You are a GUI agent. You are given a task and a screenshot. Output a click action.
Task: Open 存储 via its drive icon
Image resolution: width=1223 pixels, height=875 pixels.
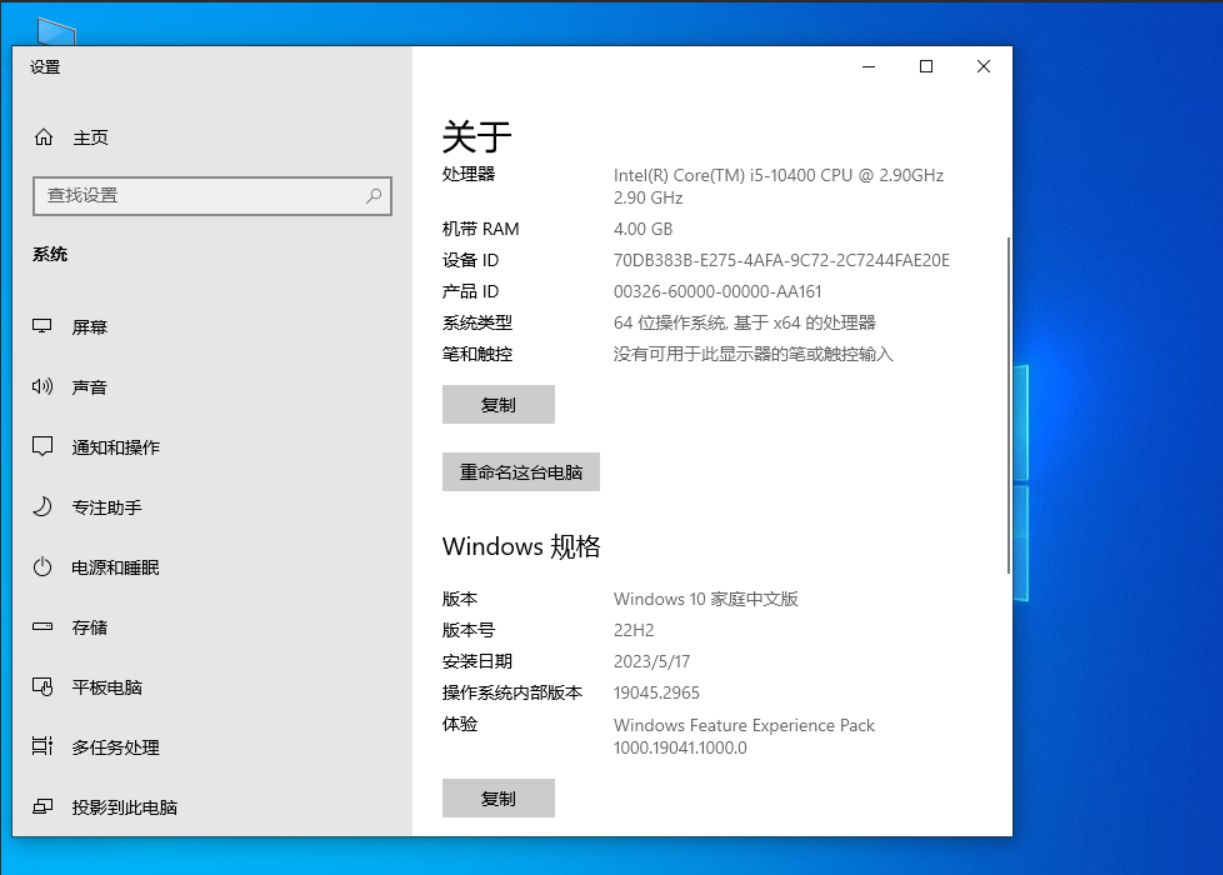pyautogui.click(x=42, y=627)
